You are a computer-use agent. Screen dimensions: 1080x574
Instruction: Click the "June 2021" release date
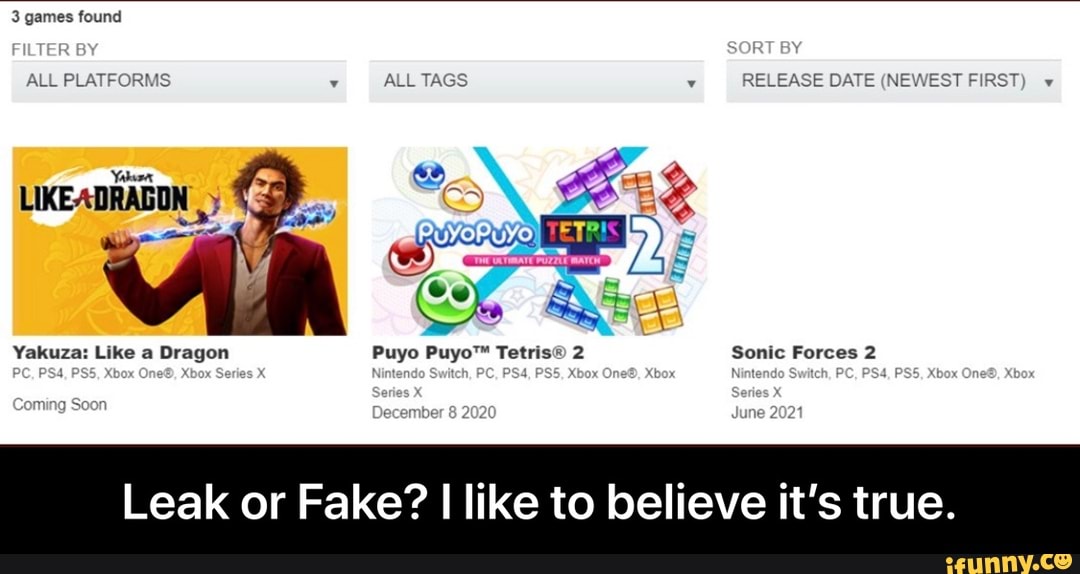click(x=767, y=412)
